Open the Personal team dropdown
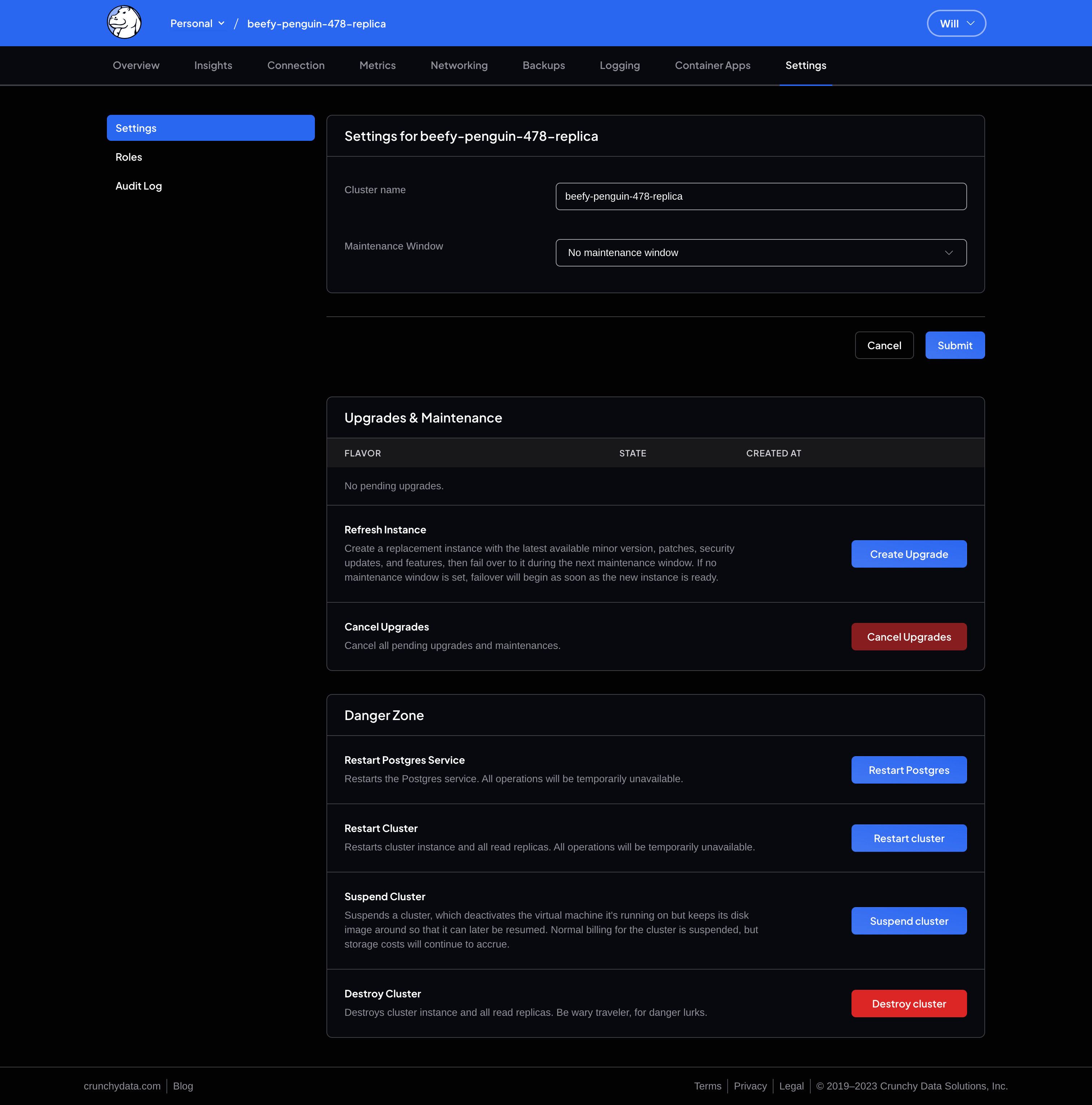This screenshot has width=1092, height=1105. pyautogui.click(x=198, y=23)
